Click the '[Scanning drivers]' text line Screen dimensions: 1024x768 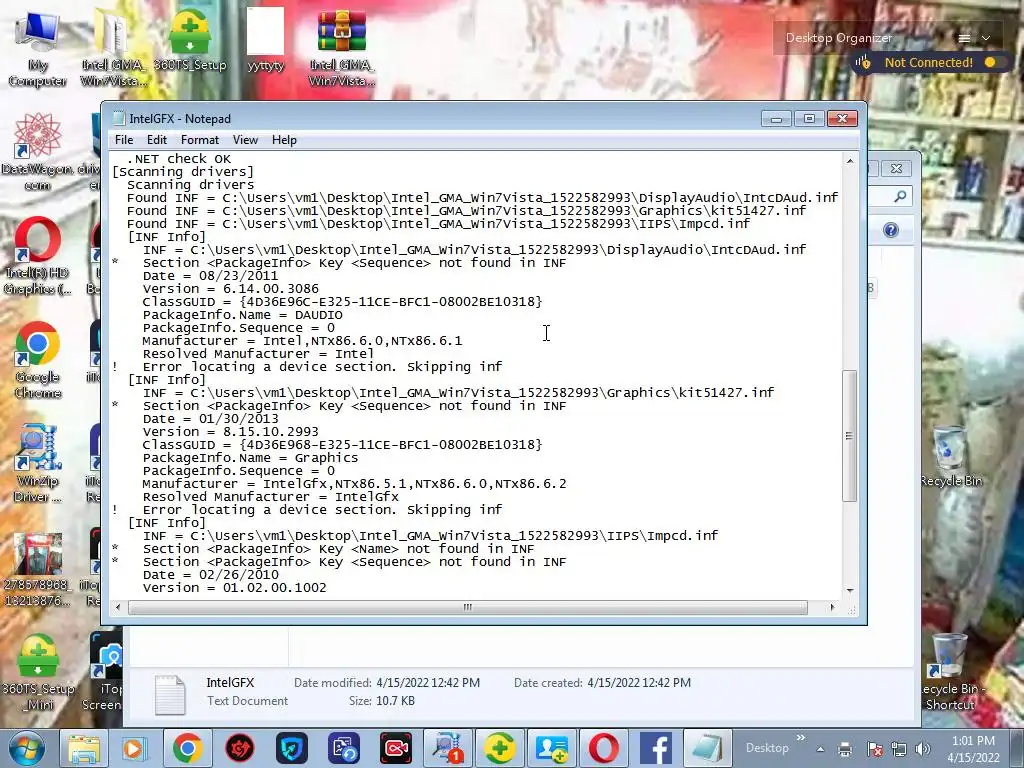[x=183, y=172]
